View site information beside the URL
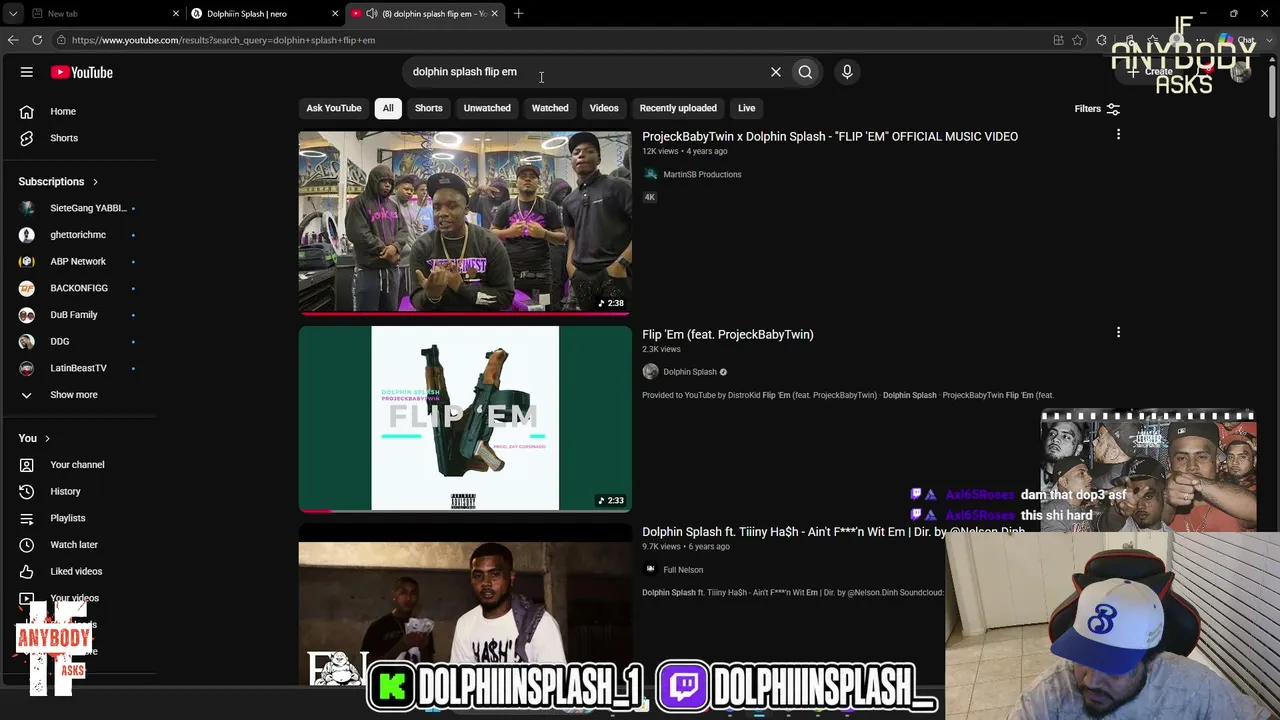Screen dimensions: 1280x720 click(61, 40)
